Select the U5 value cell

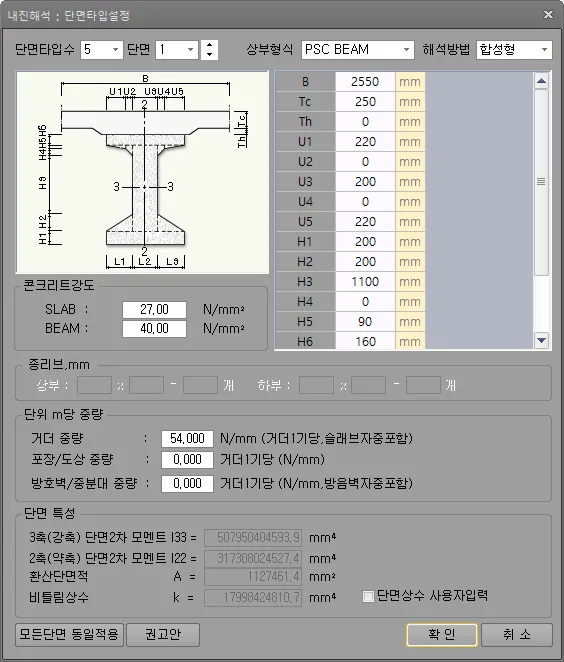(x=365, y=222)
